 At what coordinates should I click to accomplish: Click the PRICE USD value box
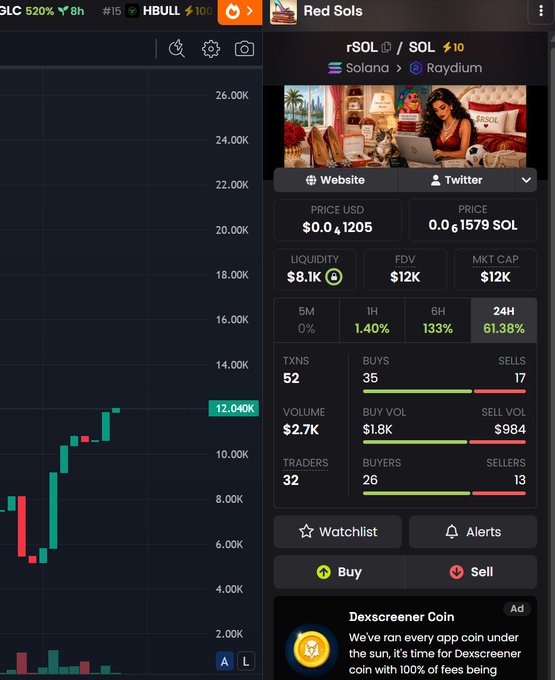click(x=337, y=220)
